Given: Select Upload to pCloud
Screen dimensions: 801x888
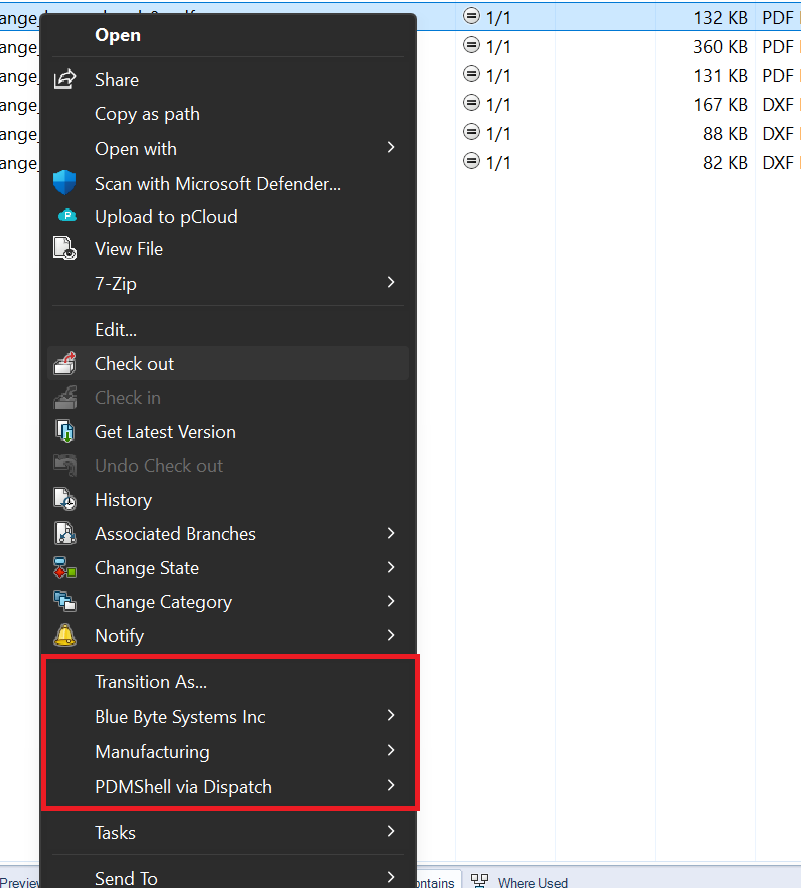Looking at the screenshot, I should [x=228, y=216].
